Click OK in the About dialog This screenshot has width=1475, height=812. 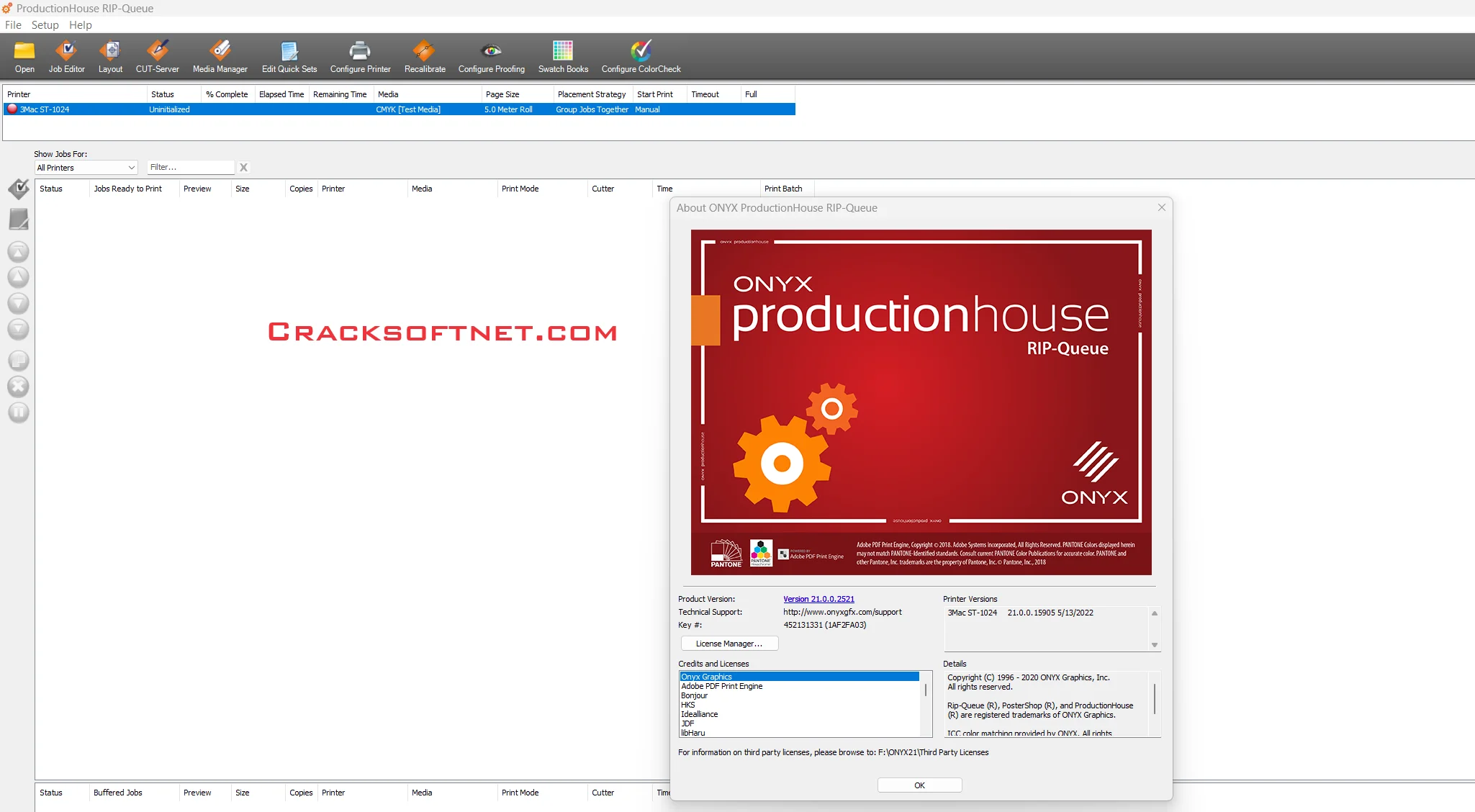click(919, 785)
